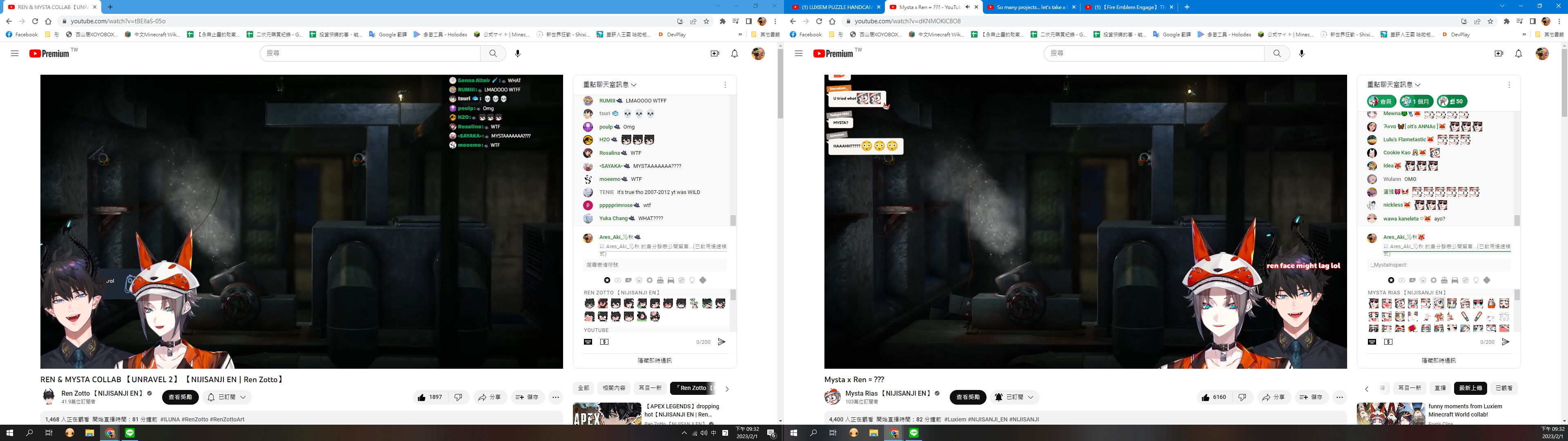Bookmark page star in left browser
The width and height of the screenshot is (1568, 441).
(707, 21)
